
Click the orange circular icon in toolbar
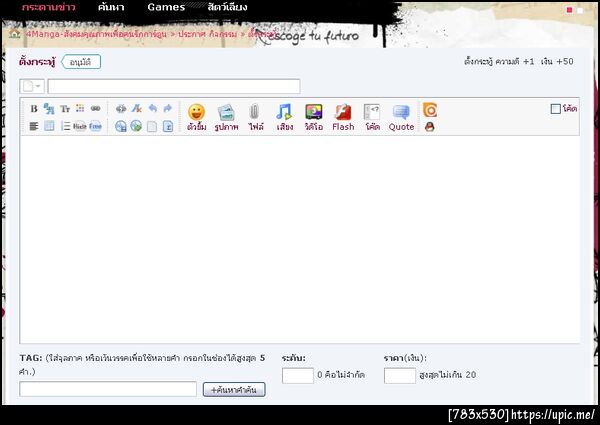tap(430, 110)
